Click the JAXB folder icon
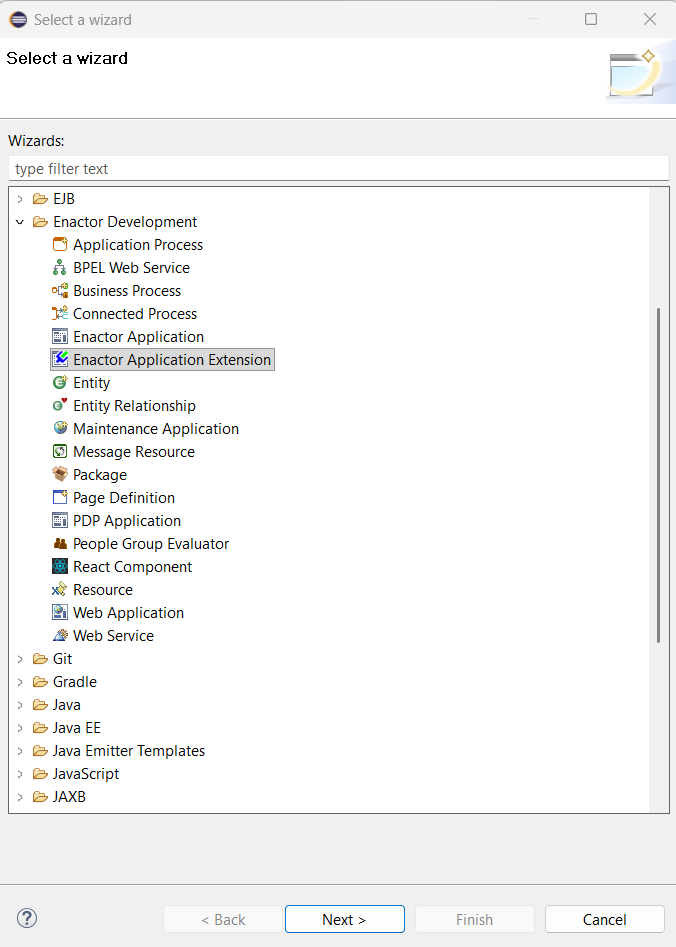 pyautogui.click(x=40, y=797)
